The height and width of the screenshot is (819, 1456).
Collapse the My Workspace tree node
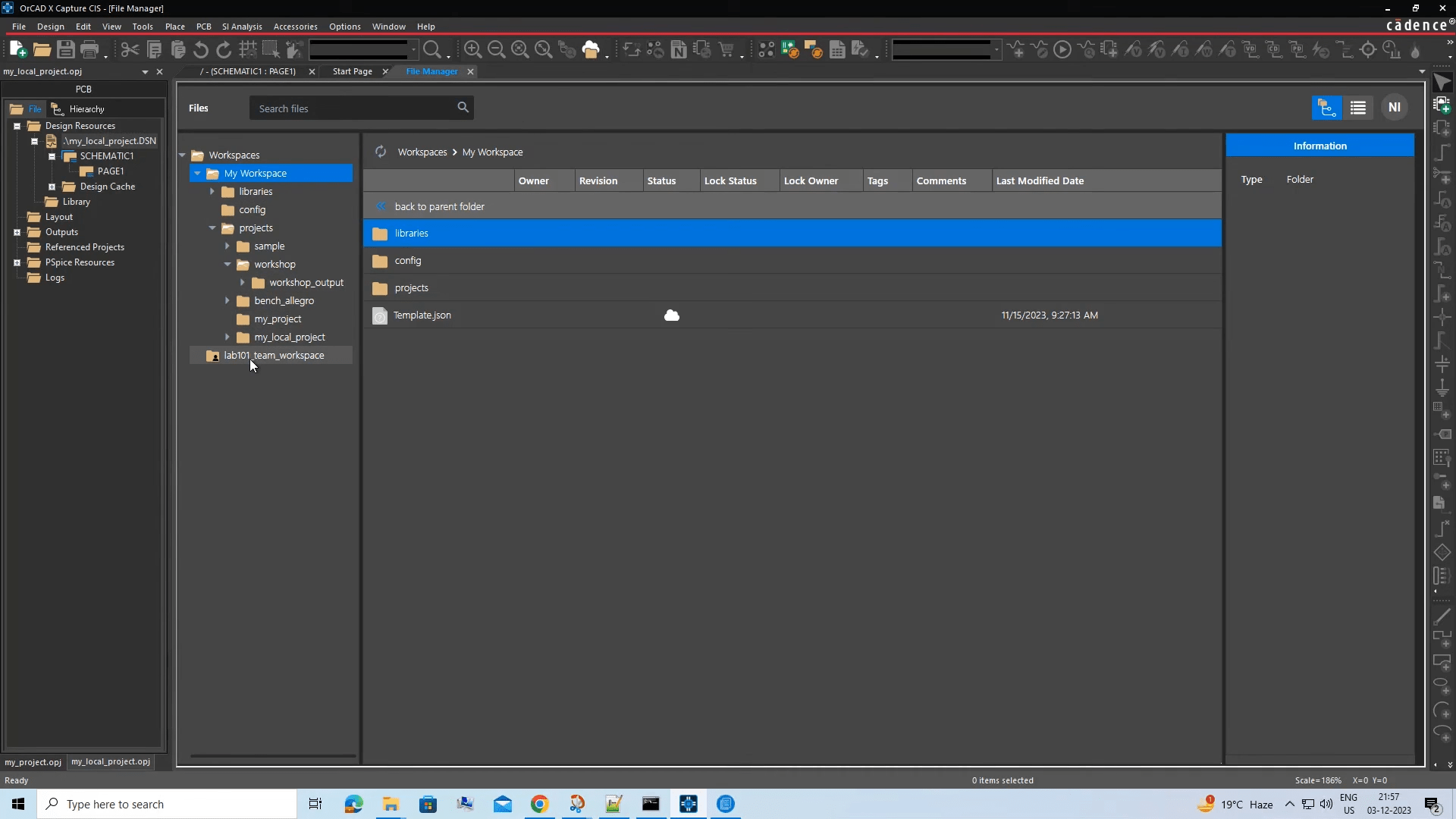(x=197, y=173)
